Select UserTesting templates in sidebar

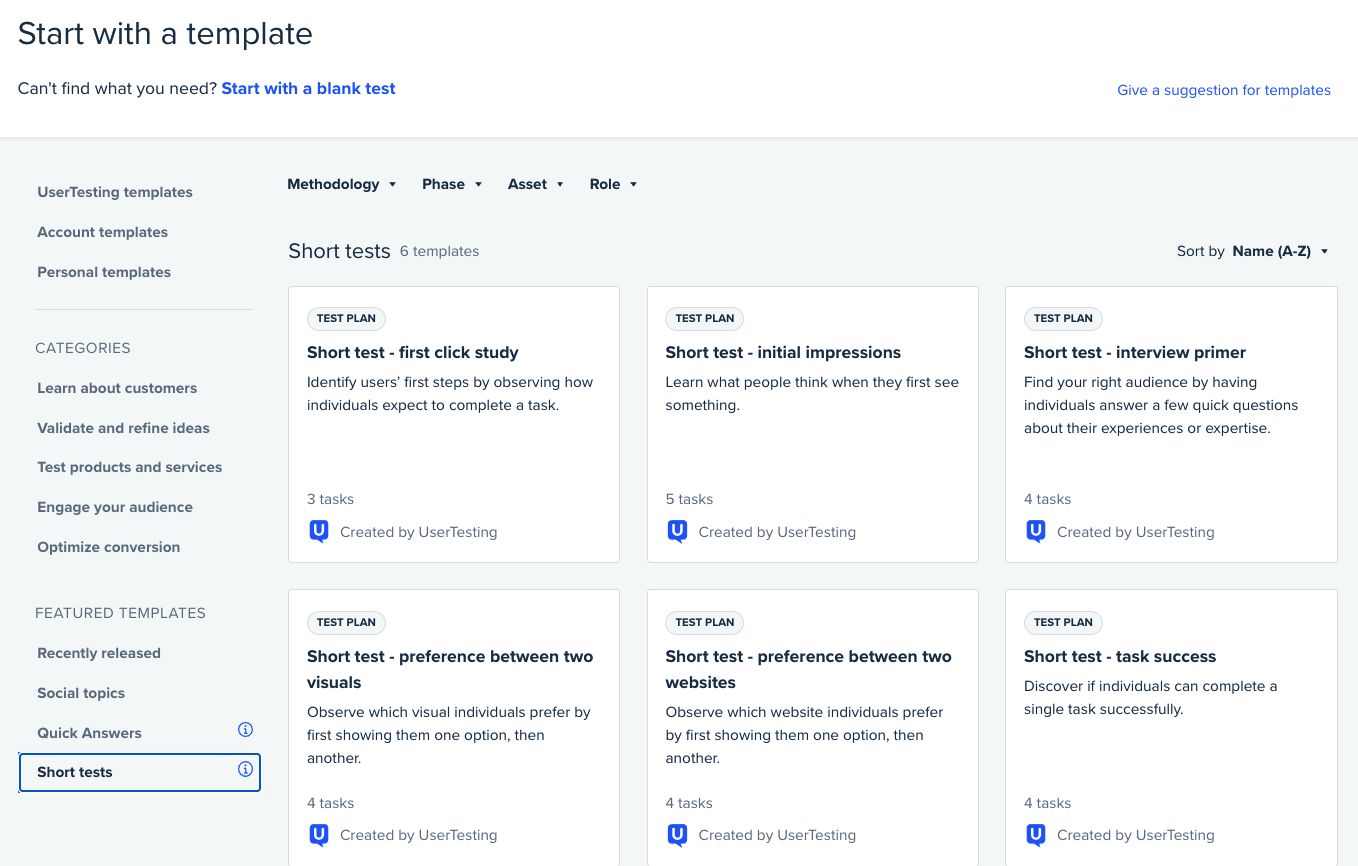point(115,192)
